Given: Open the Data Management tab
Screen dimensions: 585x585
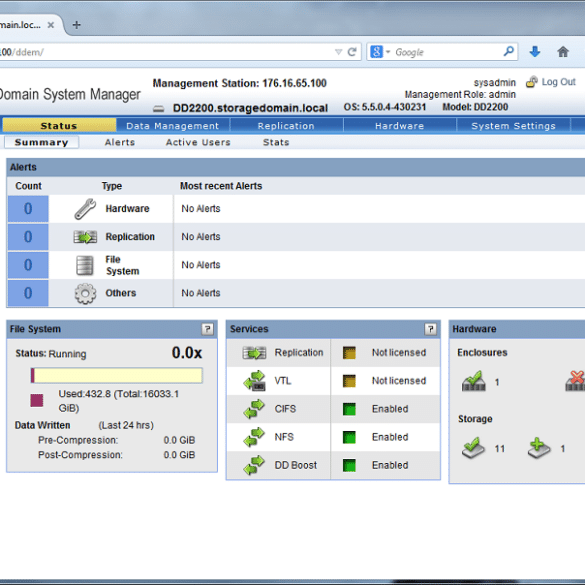Looking at the screenshot, I should tap(173, 126).
